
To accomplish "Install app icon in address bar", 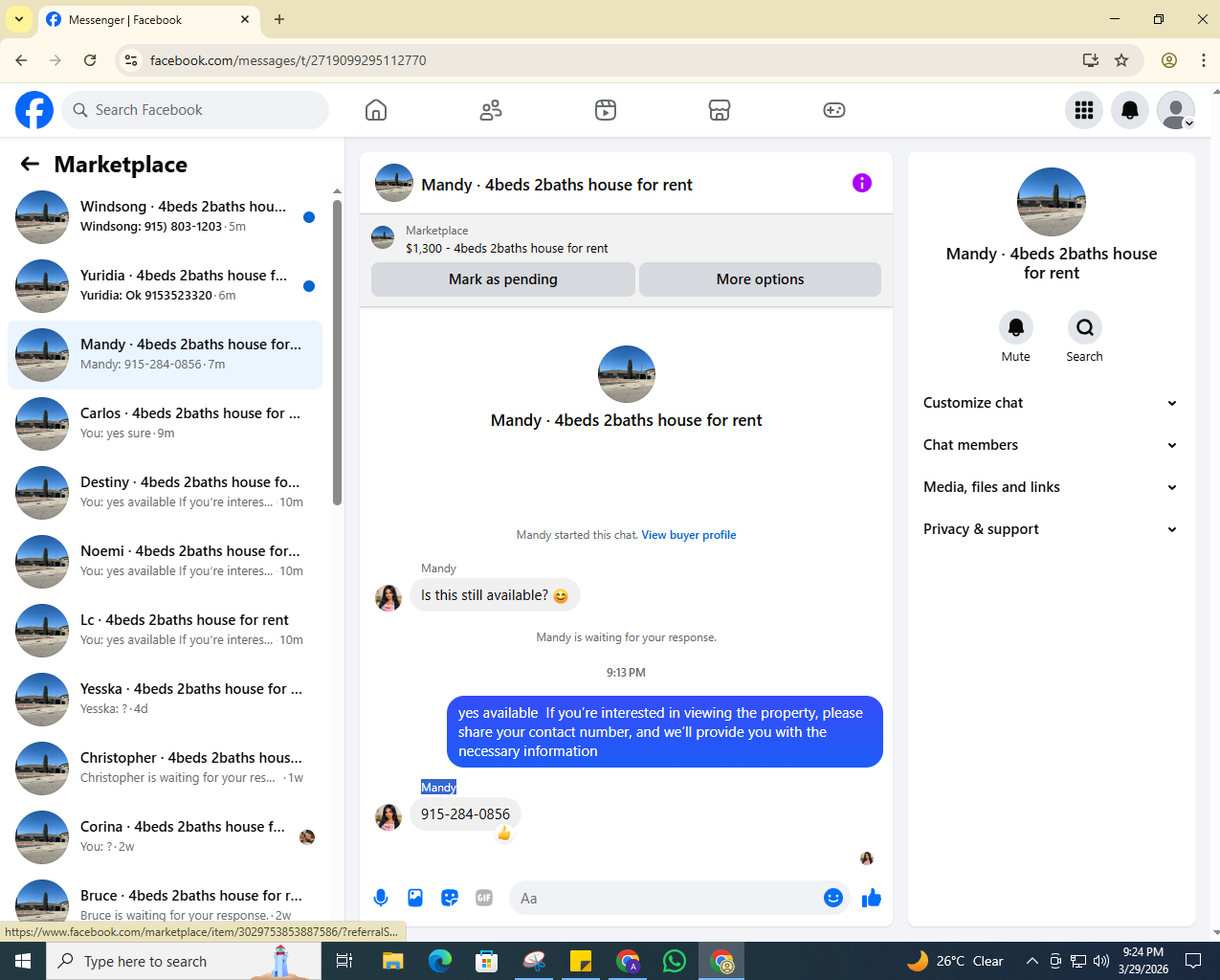I will (x=1090, y=60).
